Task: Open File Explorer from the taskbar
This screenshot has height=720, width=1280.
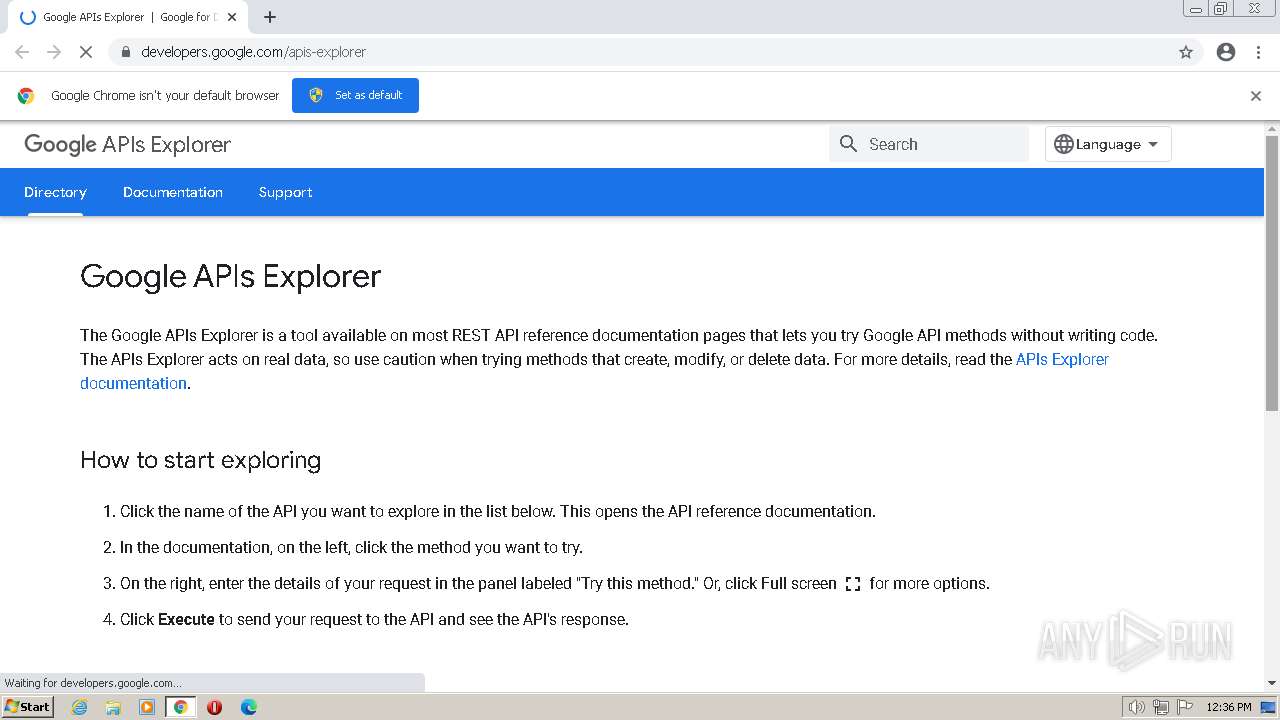Action: [113, 707]
